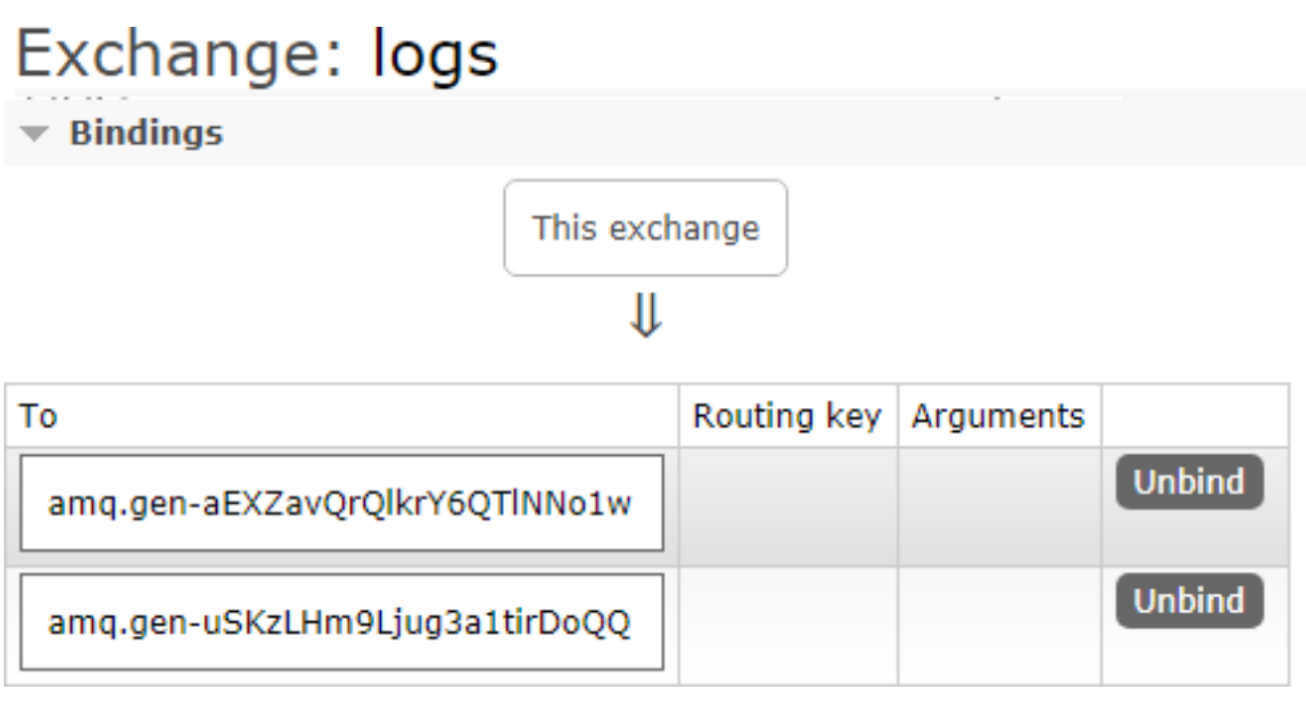The width and height of the screenshot is (1306, 709).
Task: Click the blank header cell above Unbind buttons
Action: tap(1194, 416)
